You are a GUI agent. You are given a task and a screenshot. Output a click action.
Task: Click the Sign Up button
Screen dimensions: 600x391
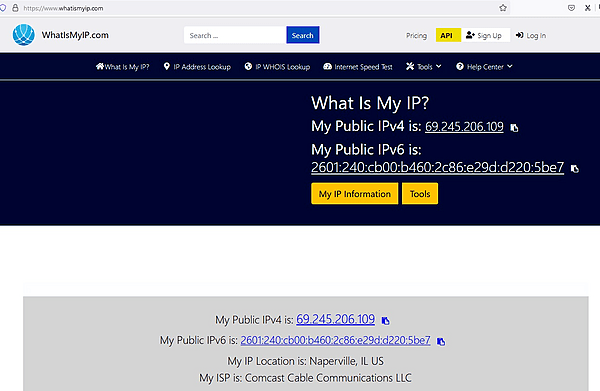pos(484,36)
